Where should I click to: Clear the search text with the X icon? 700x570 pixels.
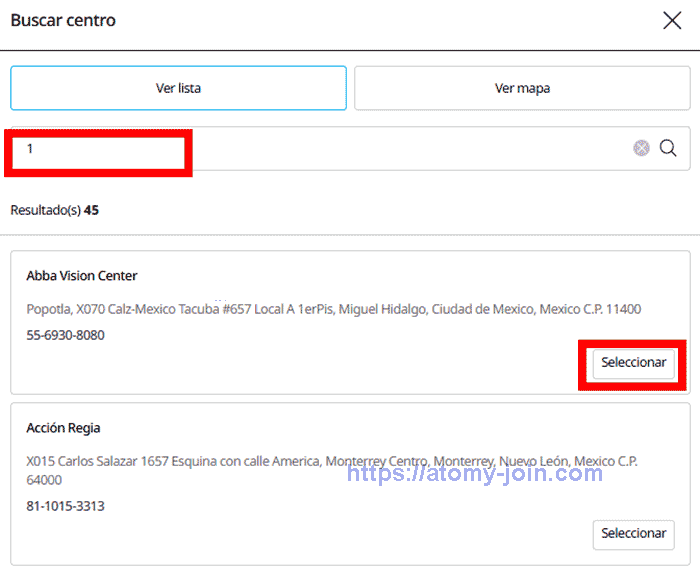tap(641, 148)
